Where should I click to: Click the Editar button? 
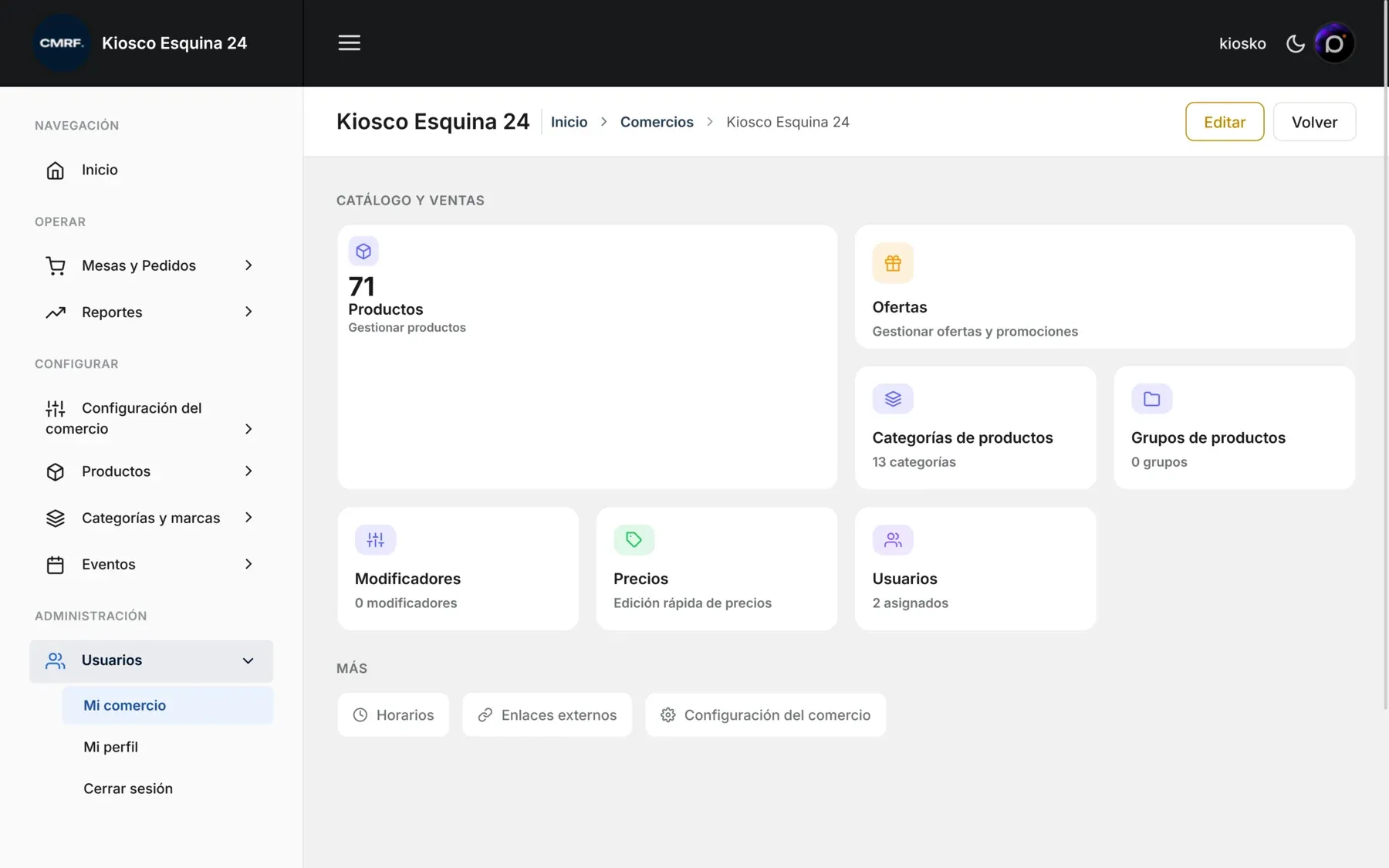tap(1225, 122)
